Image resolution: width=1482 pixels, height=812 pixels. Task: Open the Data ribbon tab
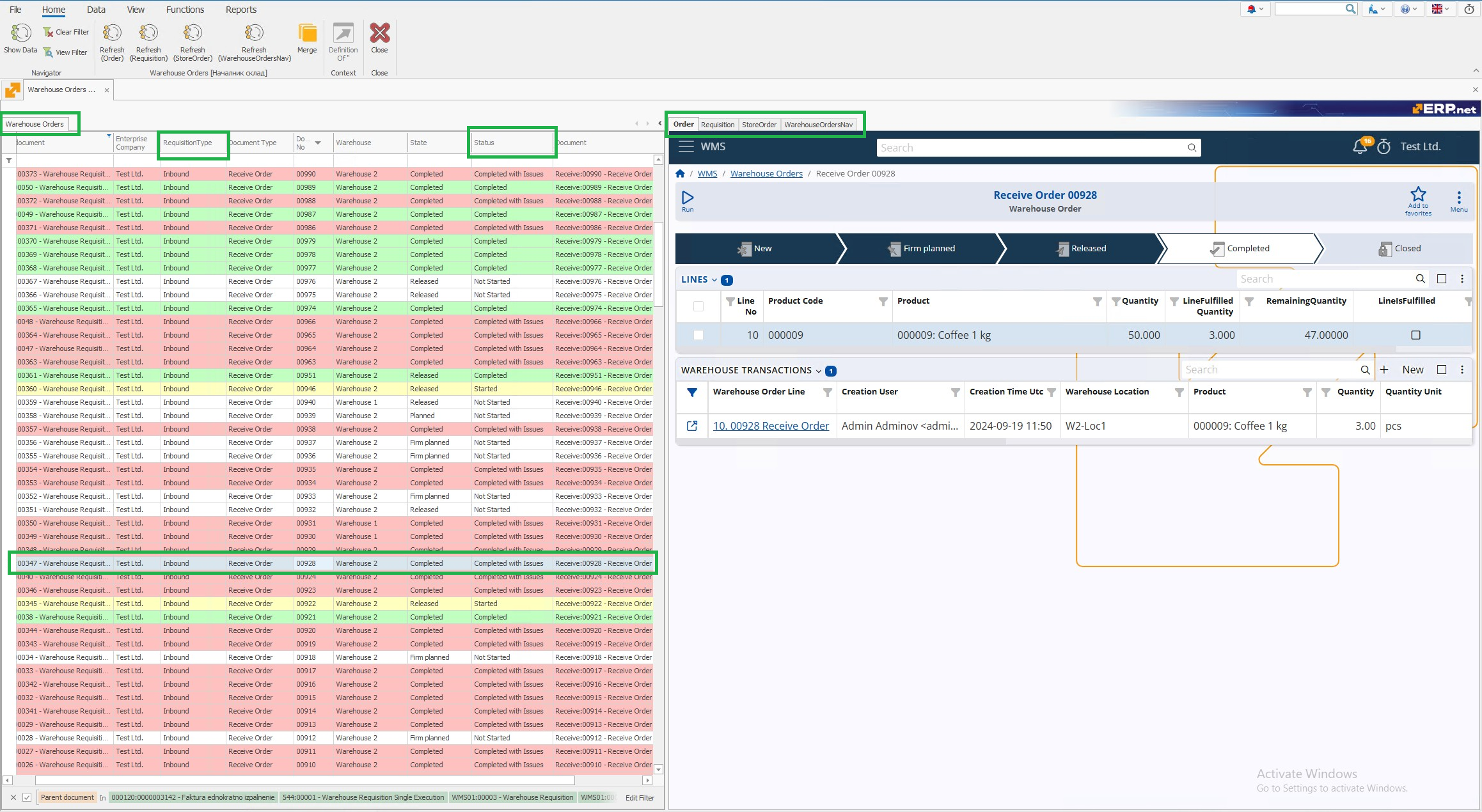pyautogui.click(x=96, y=10)
